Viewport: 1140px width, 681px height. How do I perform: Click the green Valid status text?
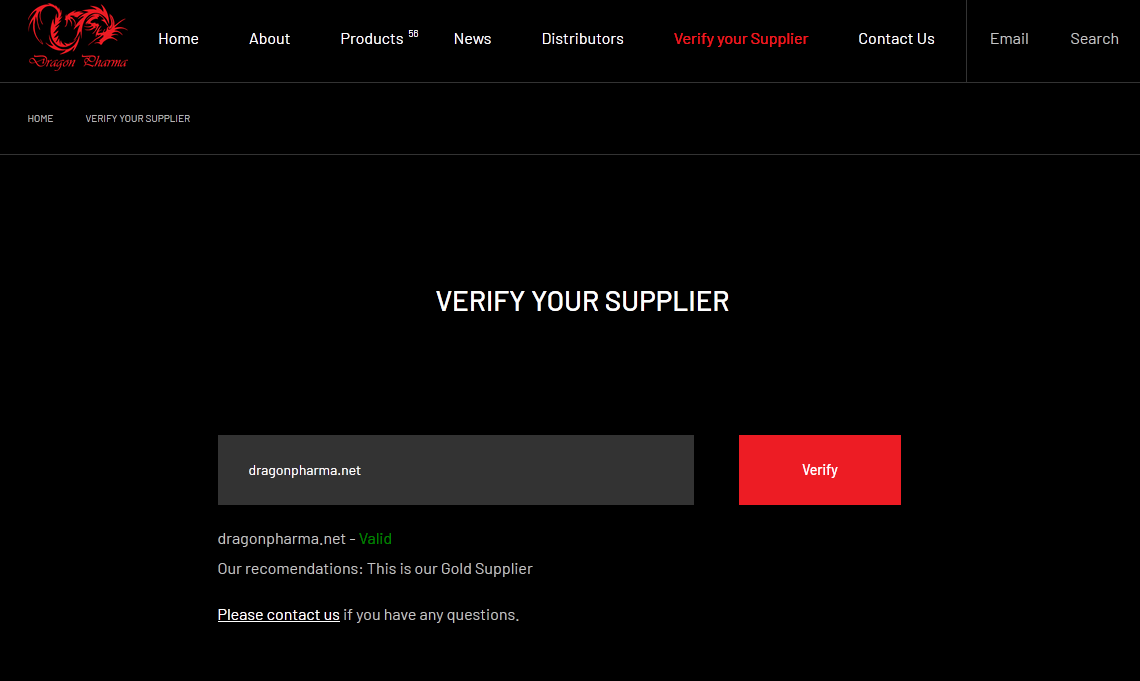[375, 539]
